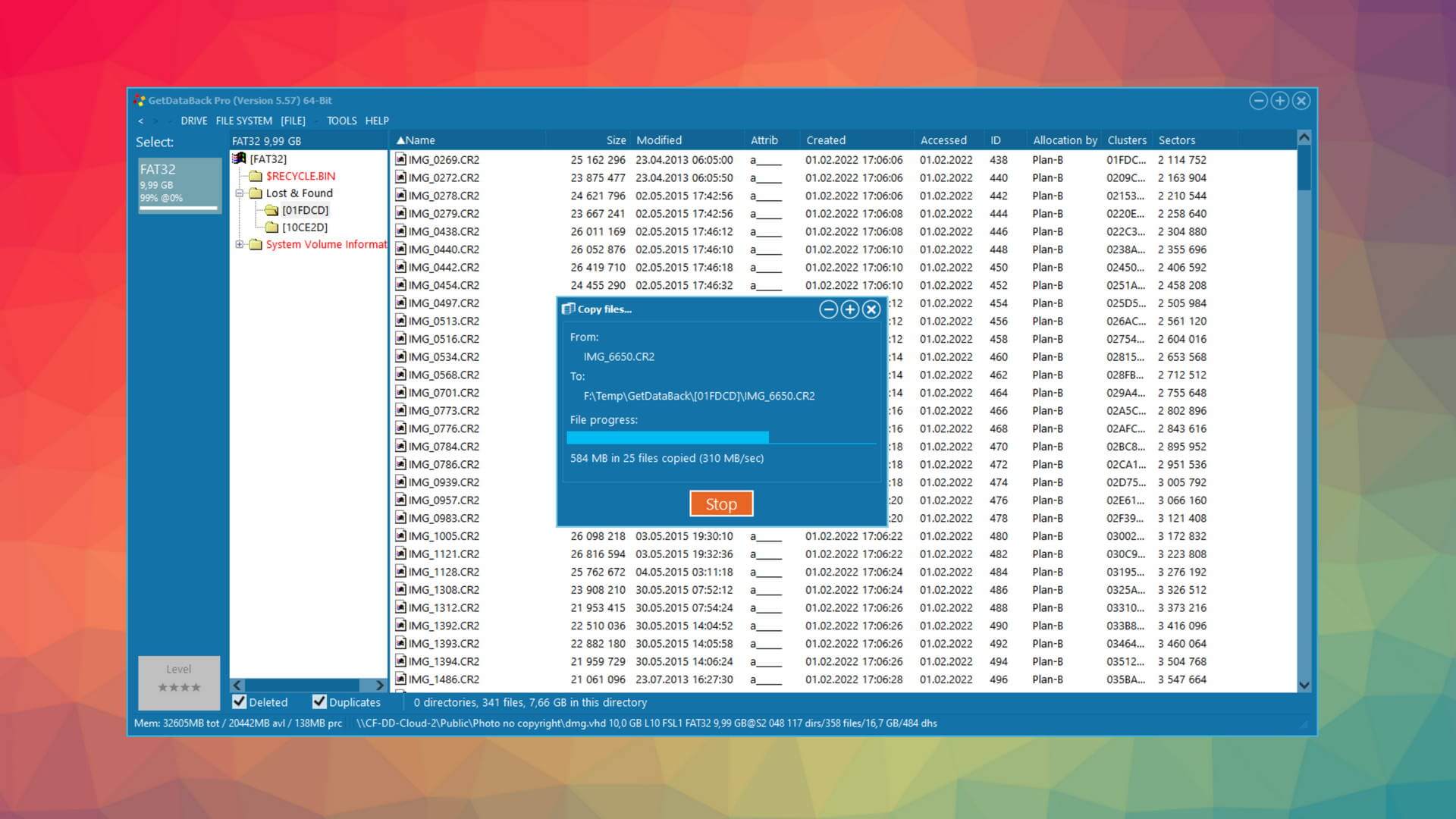Viewport: 1456px width, 819px height.
Task: Click the Level stars rating panel
Action: 179,682
